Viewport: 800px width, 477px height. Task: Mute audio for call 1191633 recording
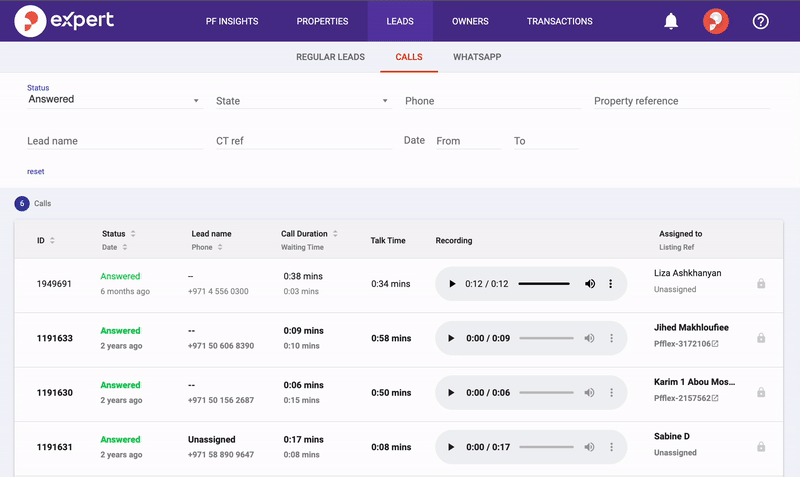point(590,338)
